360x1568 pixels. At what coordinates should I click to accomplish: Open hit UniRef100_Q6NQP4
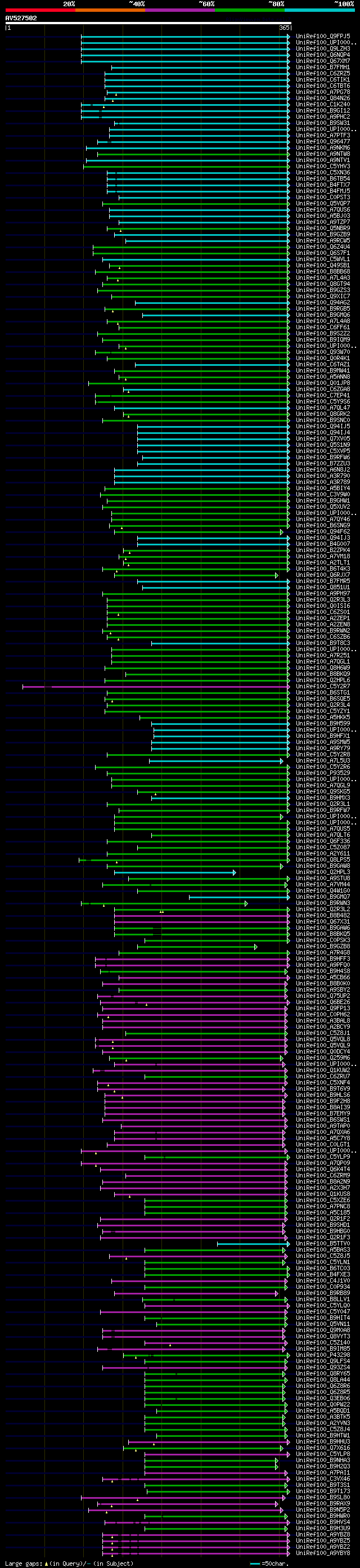click(323, 55)
